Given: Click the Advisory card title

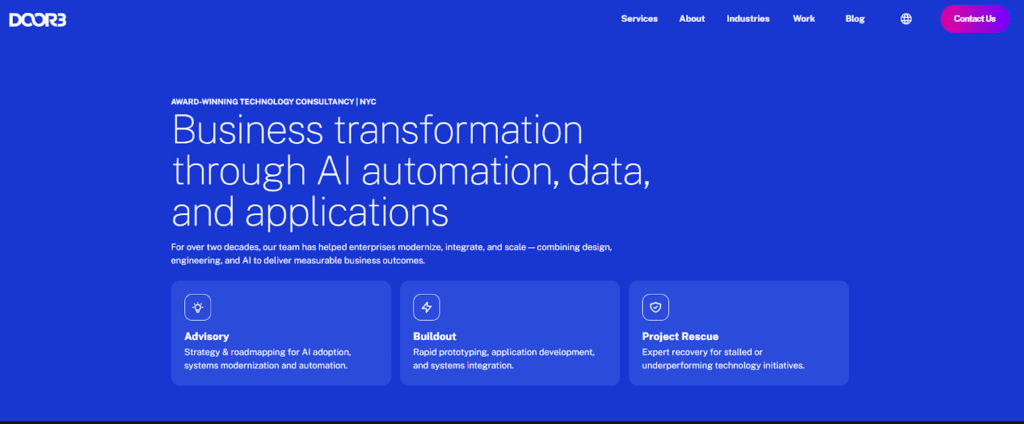Looking at the screenshot, I should pos(207,336).
